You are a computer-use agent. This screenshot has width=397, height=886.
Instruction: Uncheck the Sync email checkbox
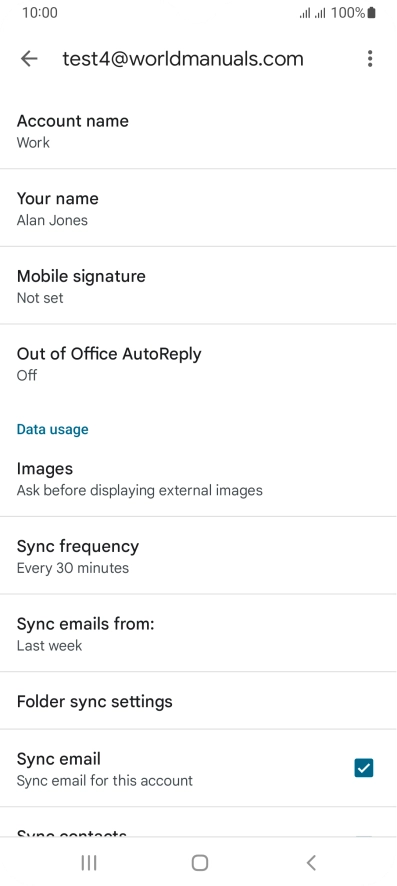[364, 768]
